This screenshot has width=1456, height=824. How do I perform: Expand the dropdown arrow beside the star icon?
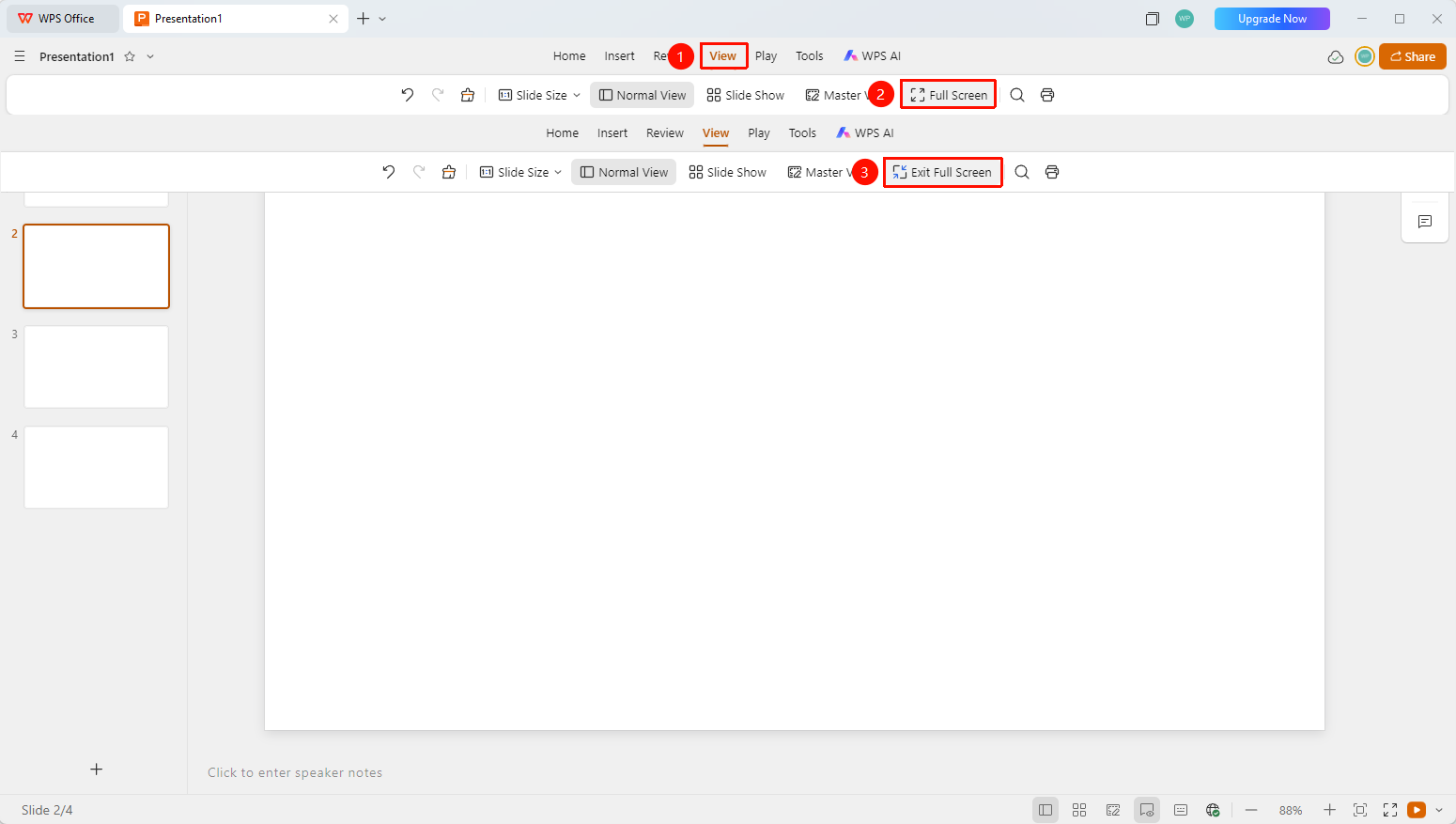[150, 56]
